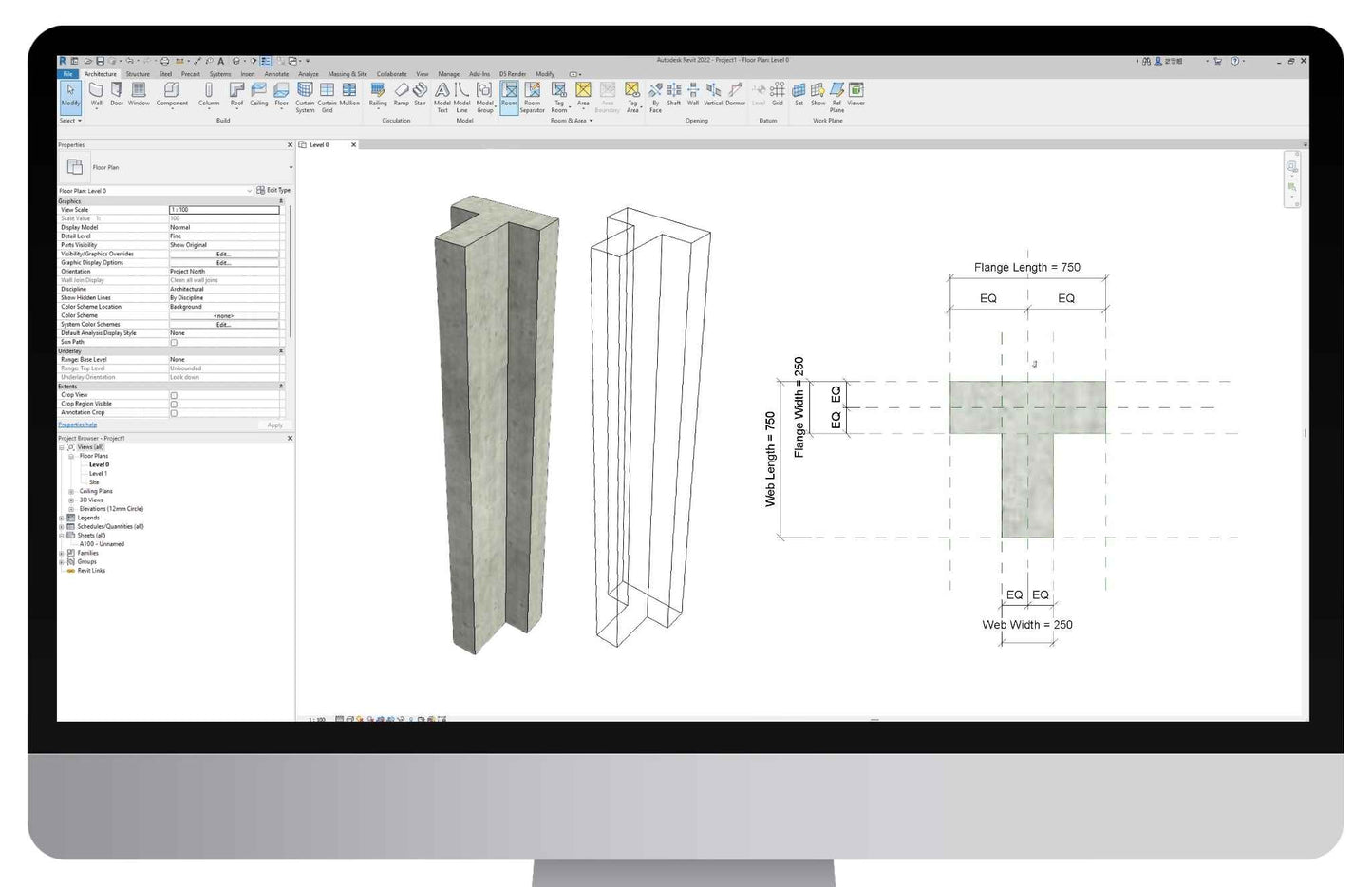
Task: Select the Grid datum tool
Action: [x=778, y=94]
